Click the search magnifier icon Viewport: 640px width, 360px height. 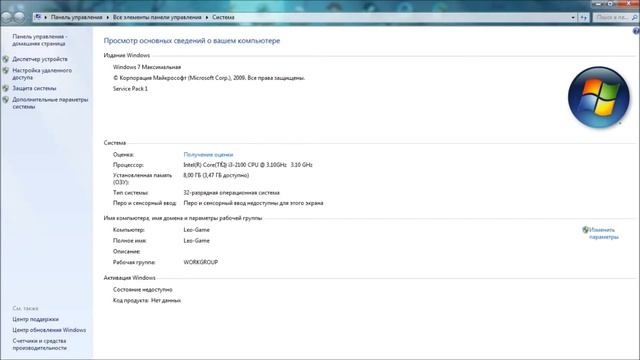pyautogui.click(x=635, y=18)
